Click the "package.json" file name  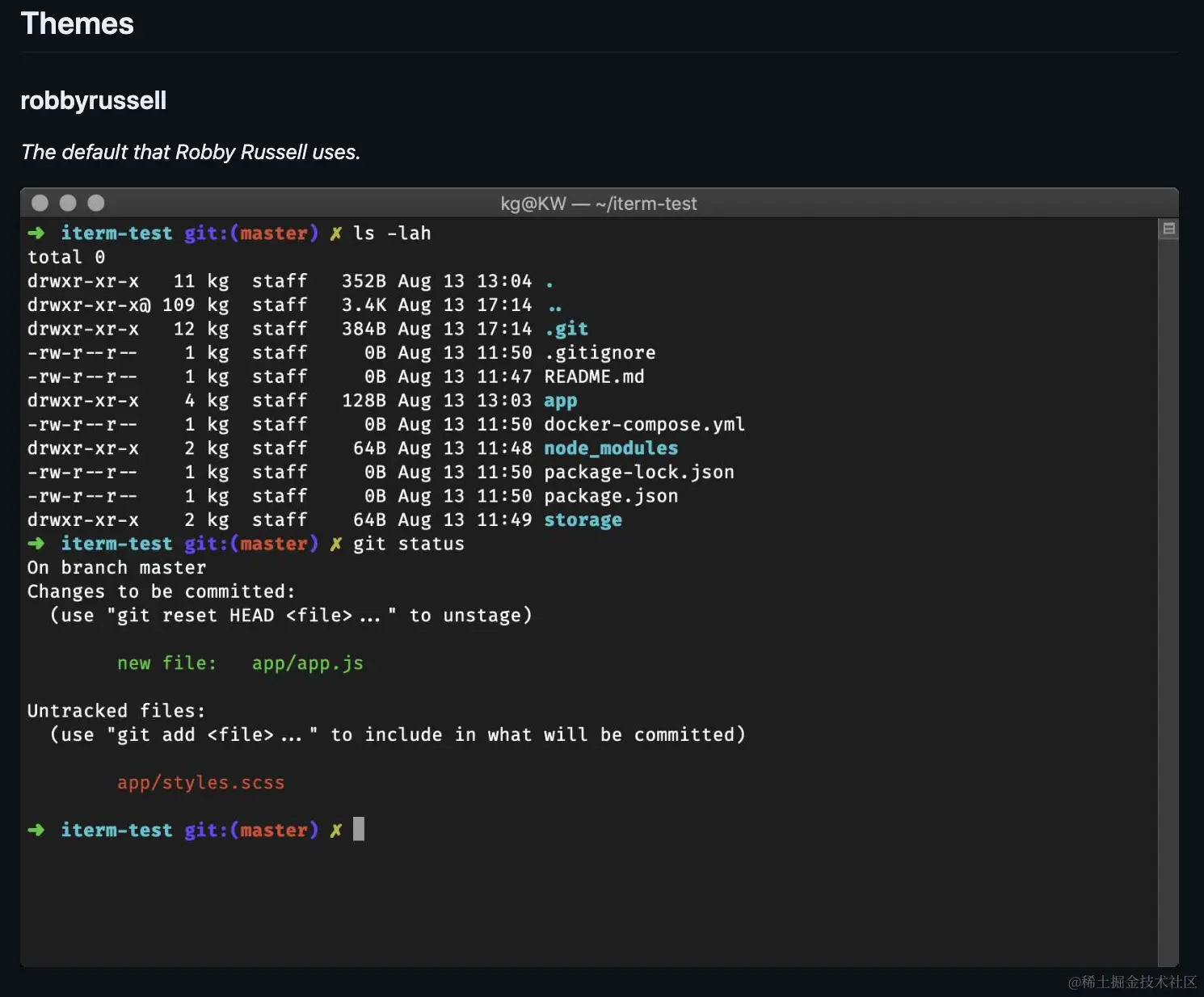point(611,496)
